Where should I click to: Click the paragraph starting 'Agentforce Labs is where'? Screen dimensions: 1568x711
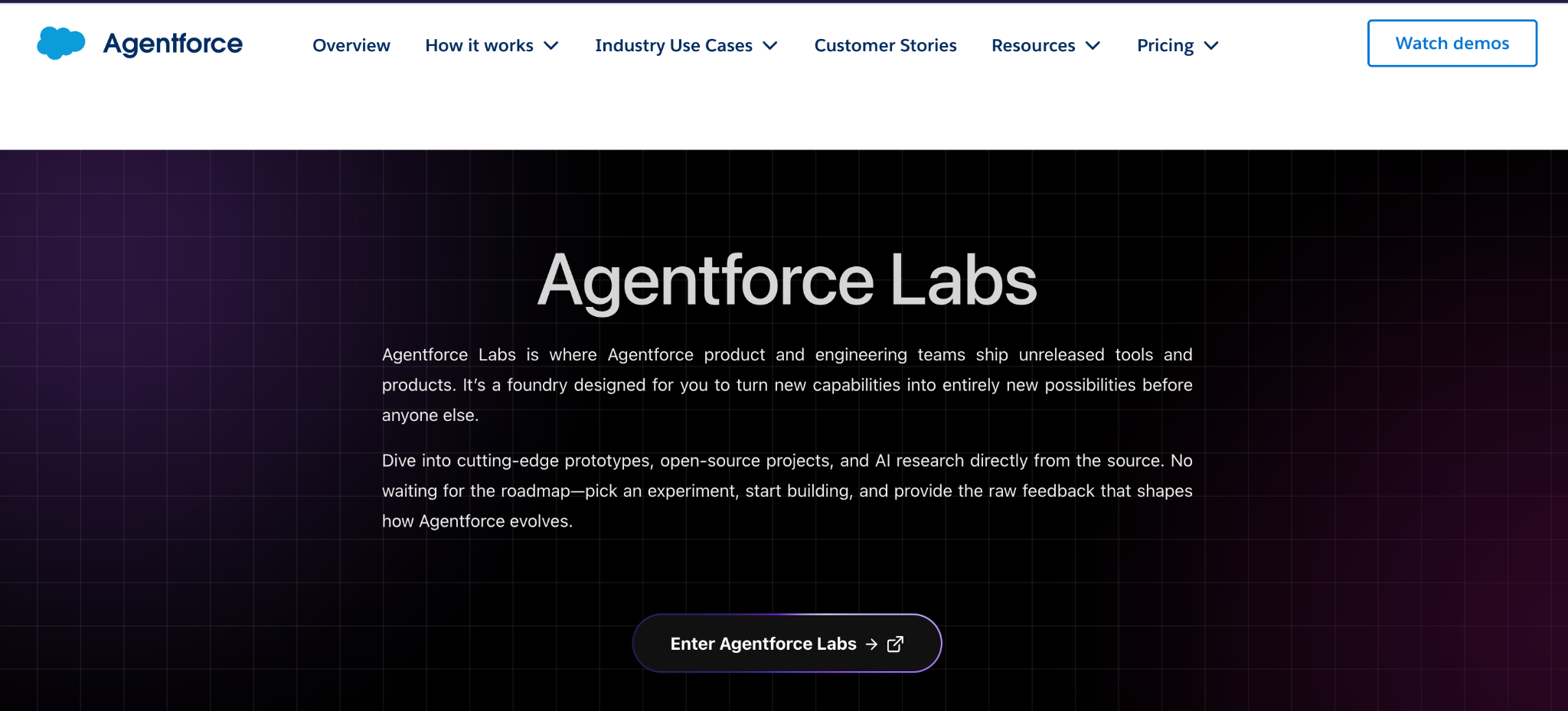786,384
